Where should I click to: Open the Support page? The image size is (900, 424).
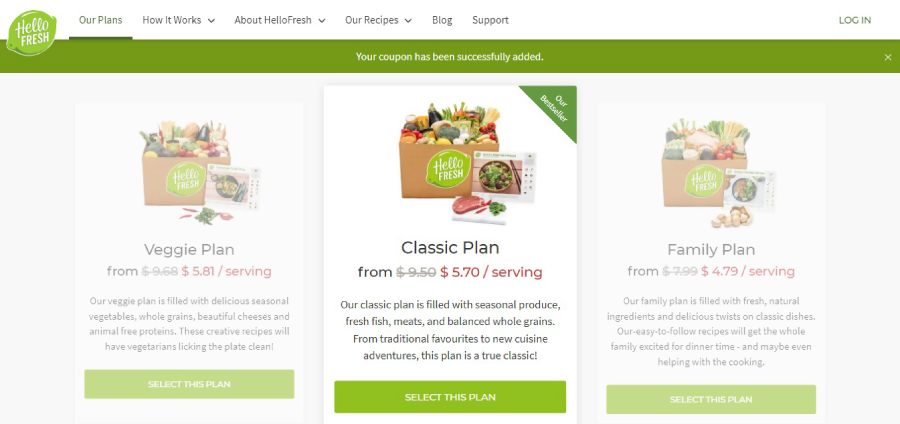pos(490,20)
